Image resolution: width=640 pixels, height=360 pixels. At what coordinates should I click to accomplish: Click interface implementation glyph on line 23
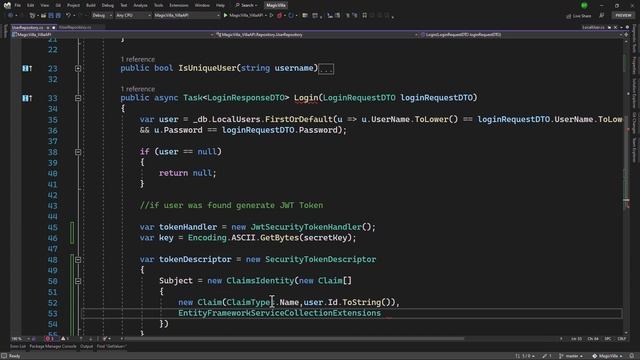pos(27,69)
